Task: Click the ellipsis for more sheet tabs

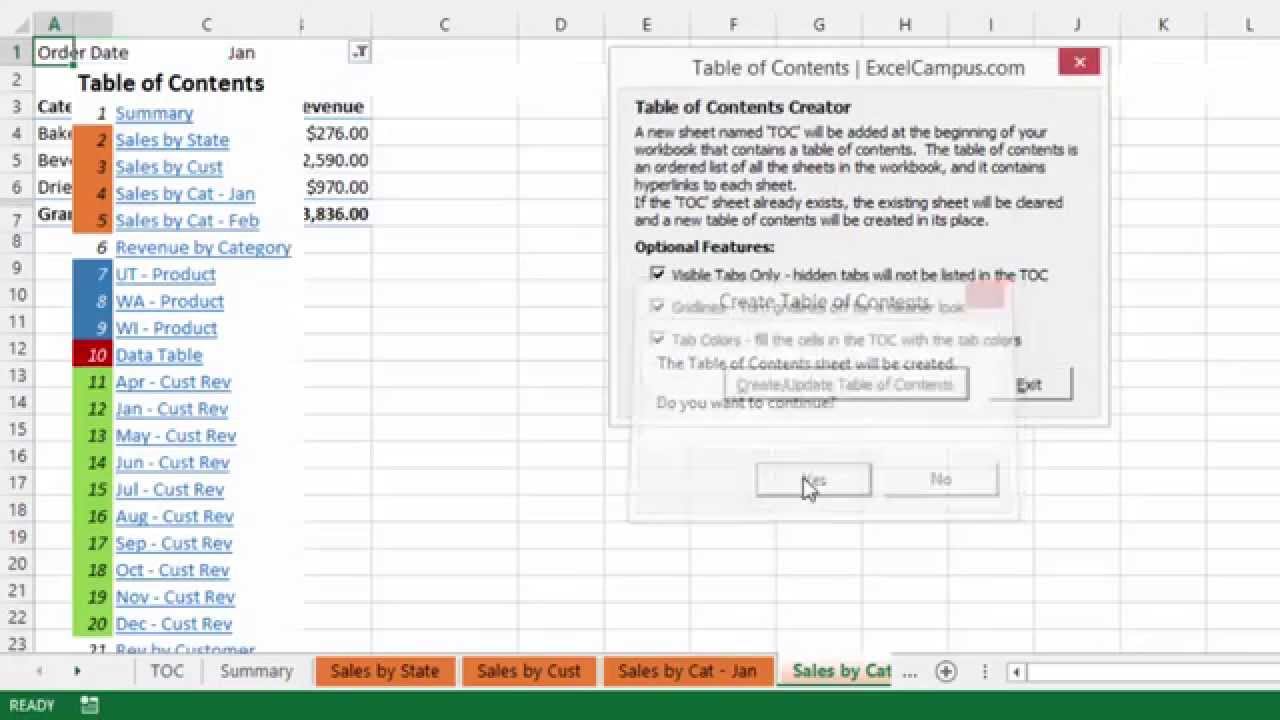Action: [x=909, y=672]
